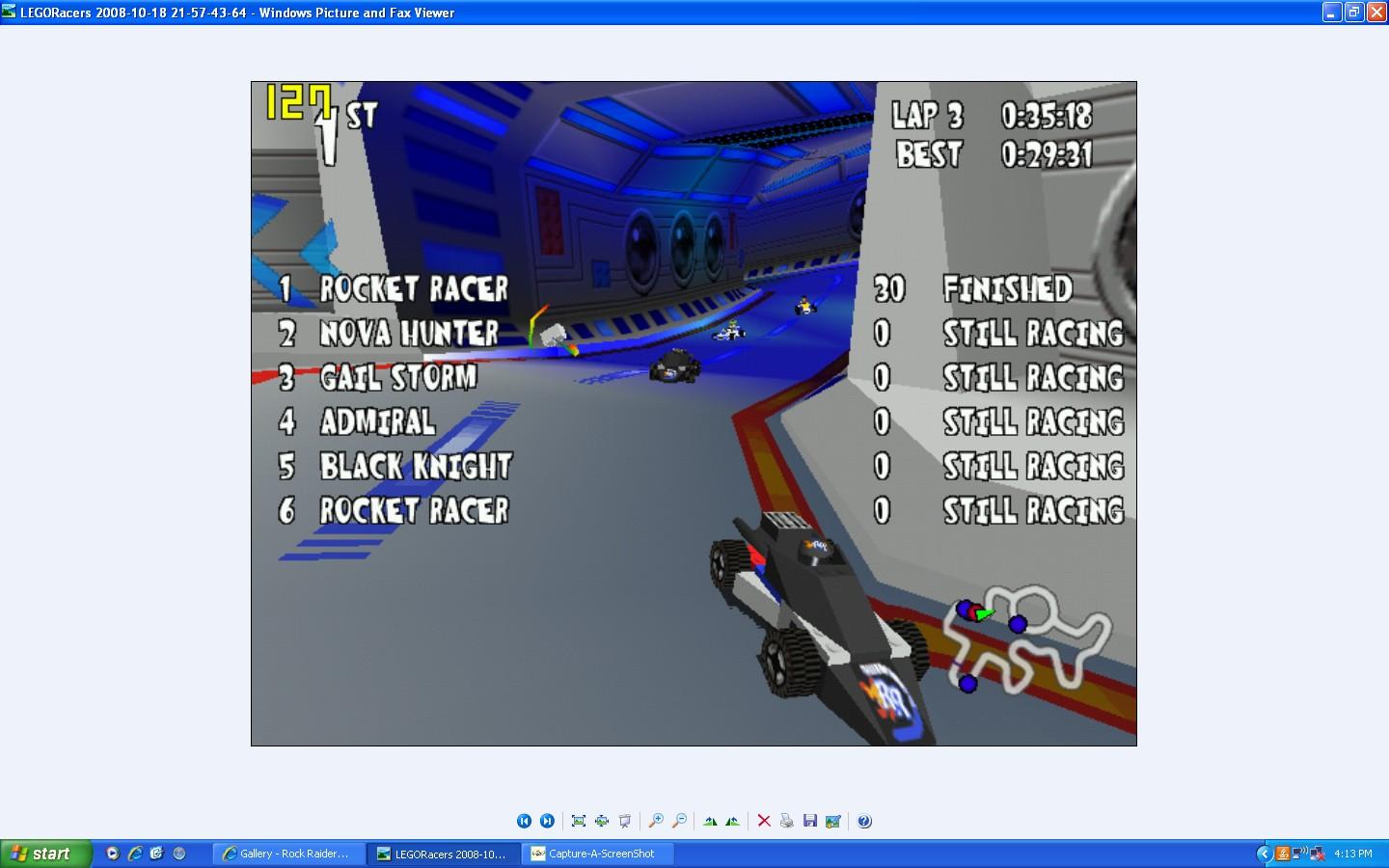Image resolution: width=1389 pixels, height=868 pixels.
Task: Go to the next image
Action: (x=547, y=821)
